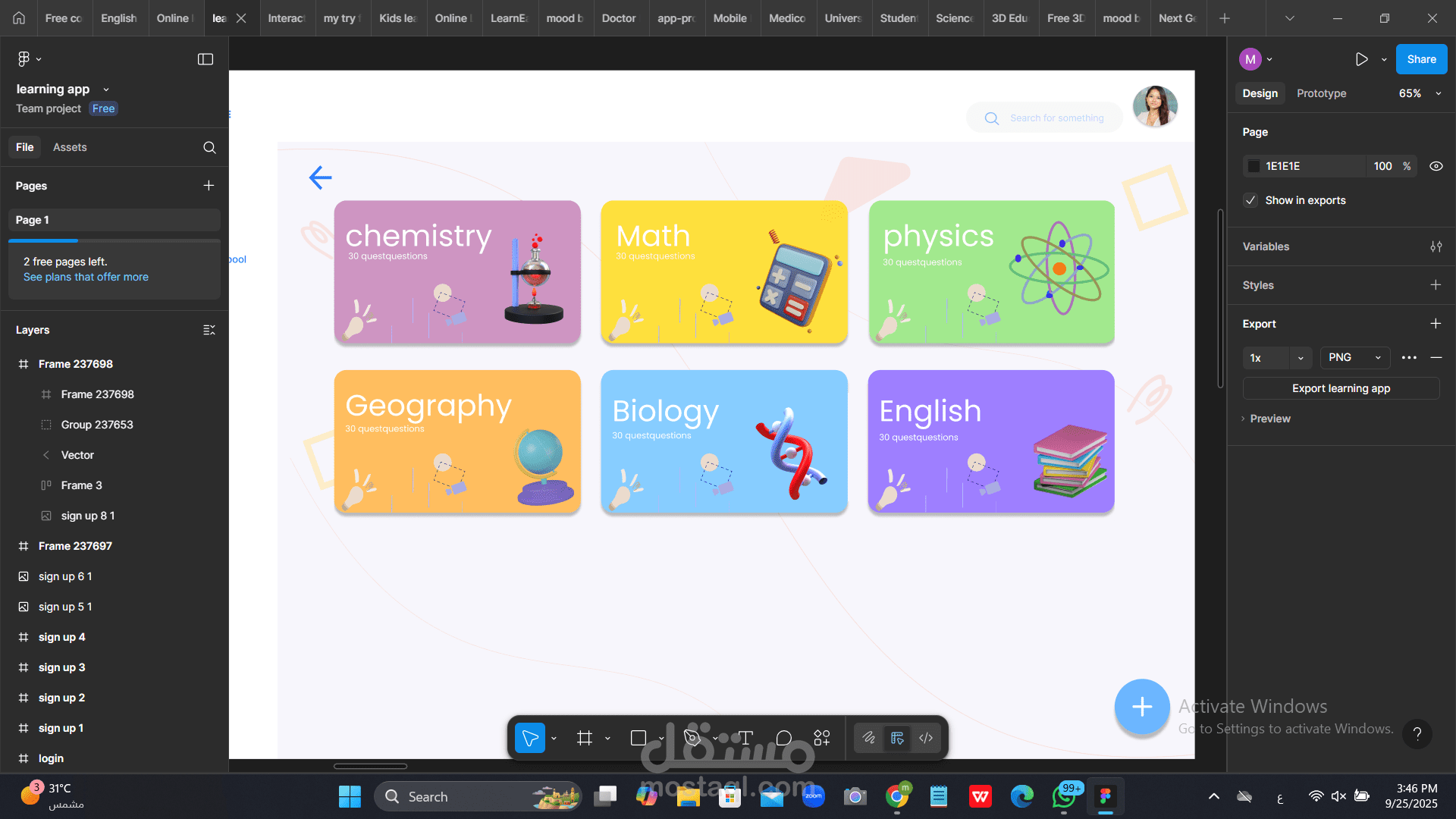Select Page 1 in Pages list
Viewport: 1456px width, 819px height.
[115, 220]
